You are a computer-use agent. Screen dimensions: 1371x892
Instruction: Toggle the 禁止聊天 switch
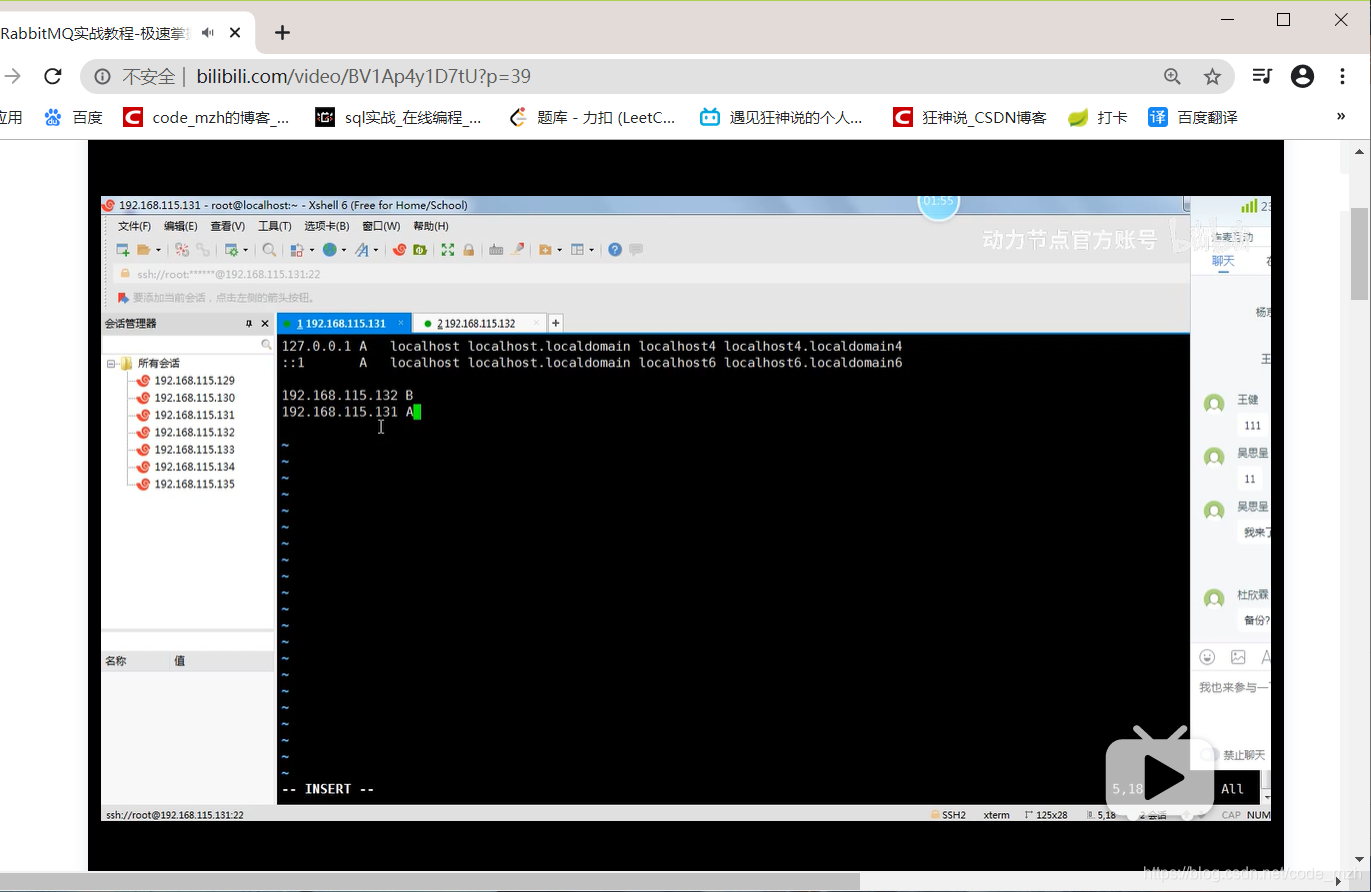1209,755
